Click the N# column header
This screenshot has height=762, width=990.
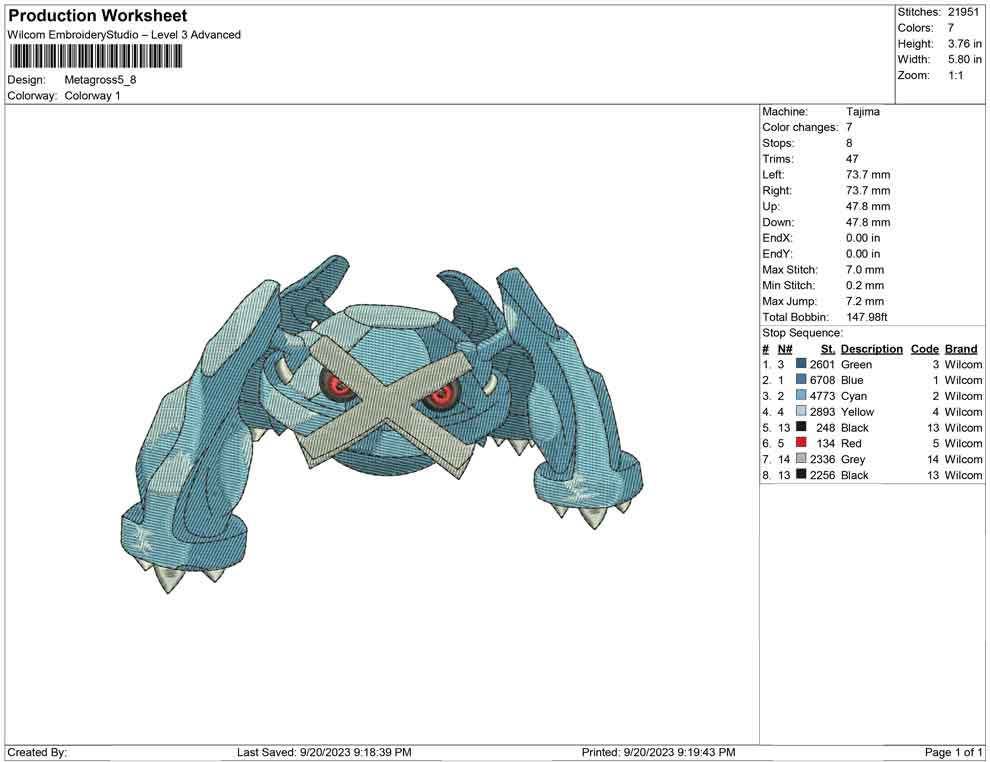pyautogui.click(x=785, y=349)
